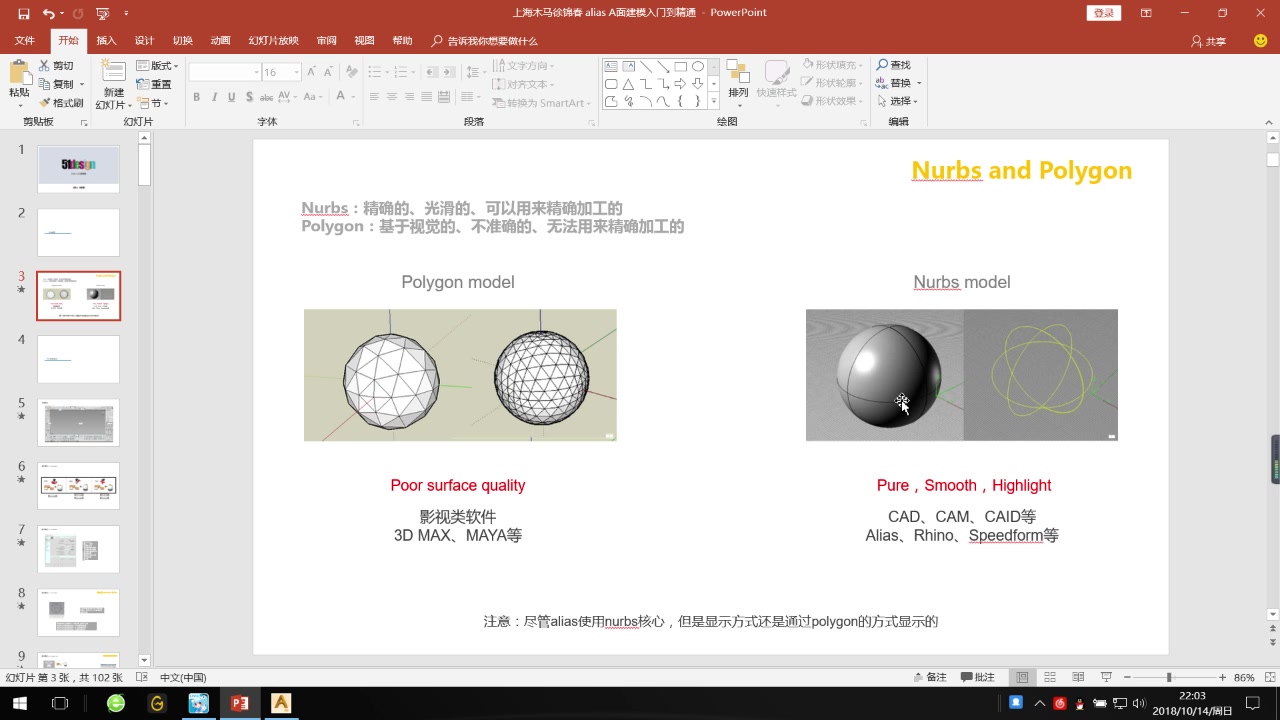Click the Format Painter (格式刷) icon
Image resolution: width=1280 pixels, height=720 pixels.
click(x=45, y=103)
